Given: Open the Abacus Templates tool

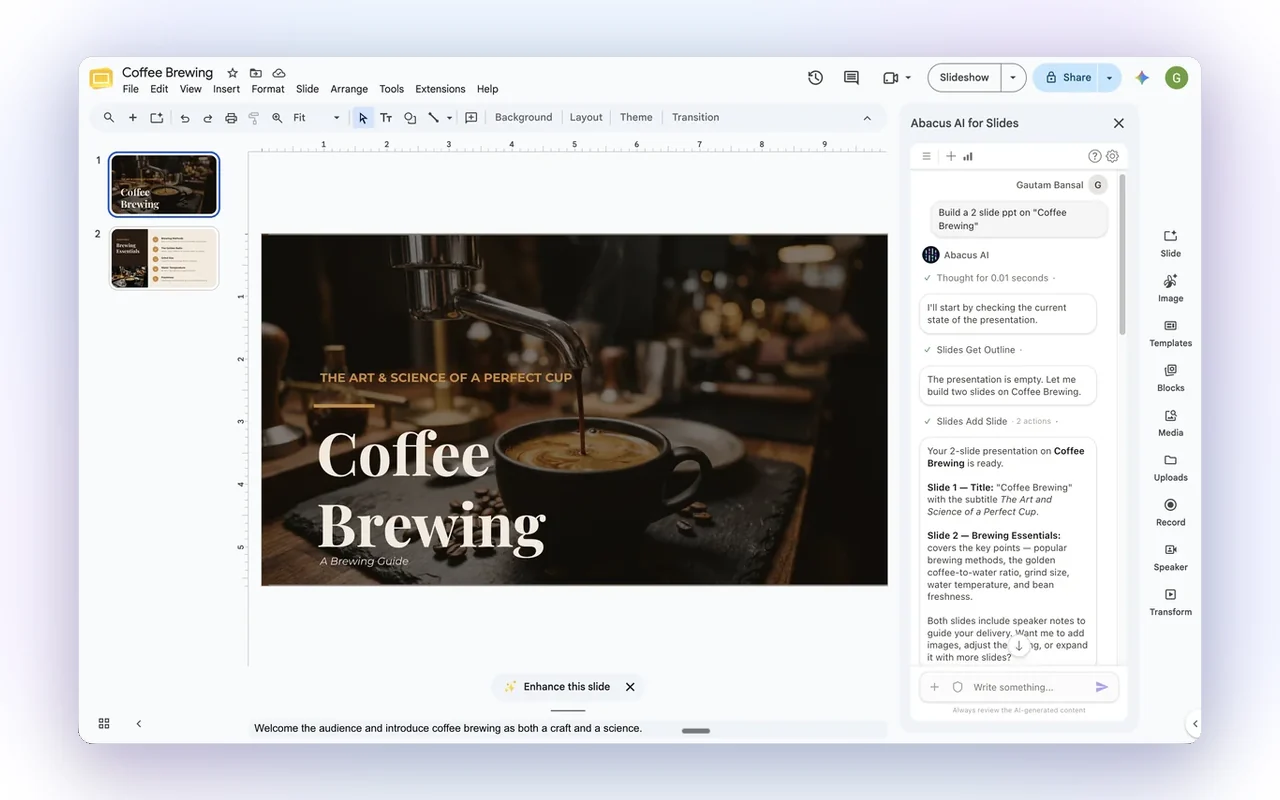Looking at the screenshot, I should 1170,333.
